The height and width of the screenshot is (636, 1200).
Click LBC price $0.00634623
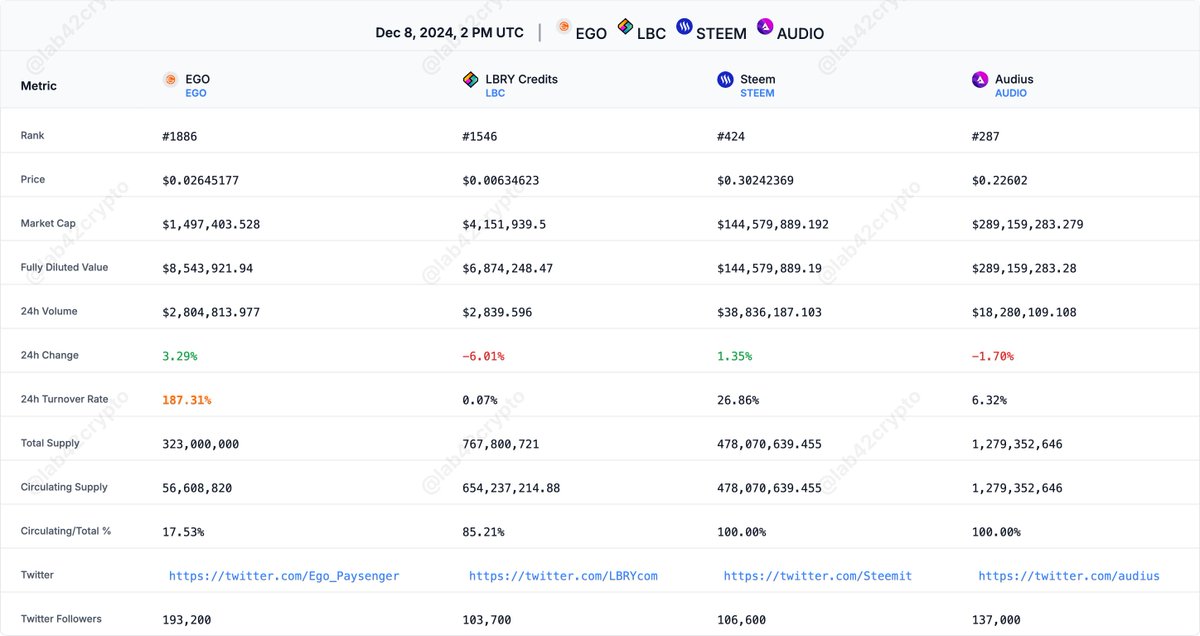(501, 180)
